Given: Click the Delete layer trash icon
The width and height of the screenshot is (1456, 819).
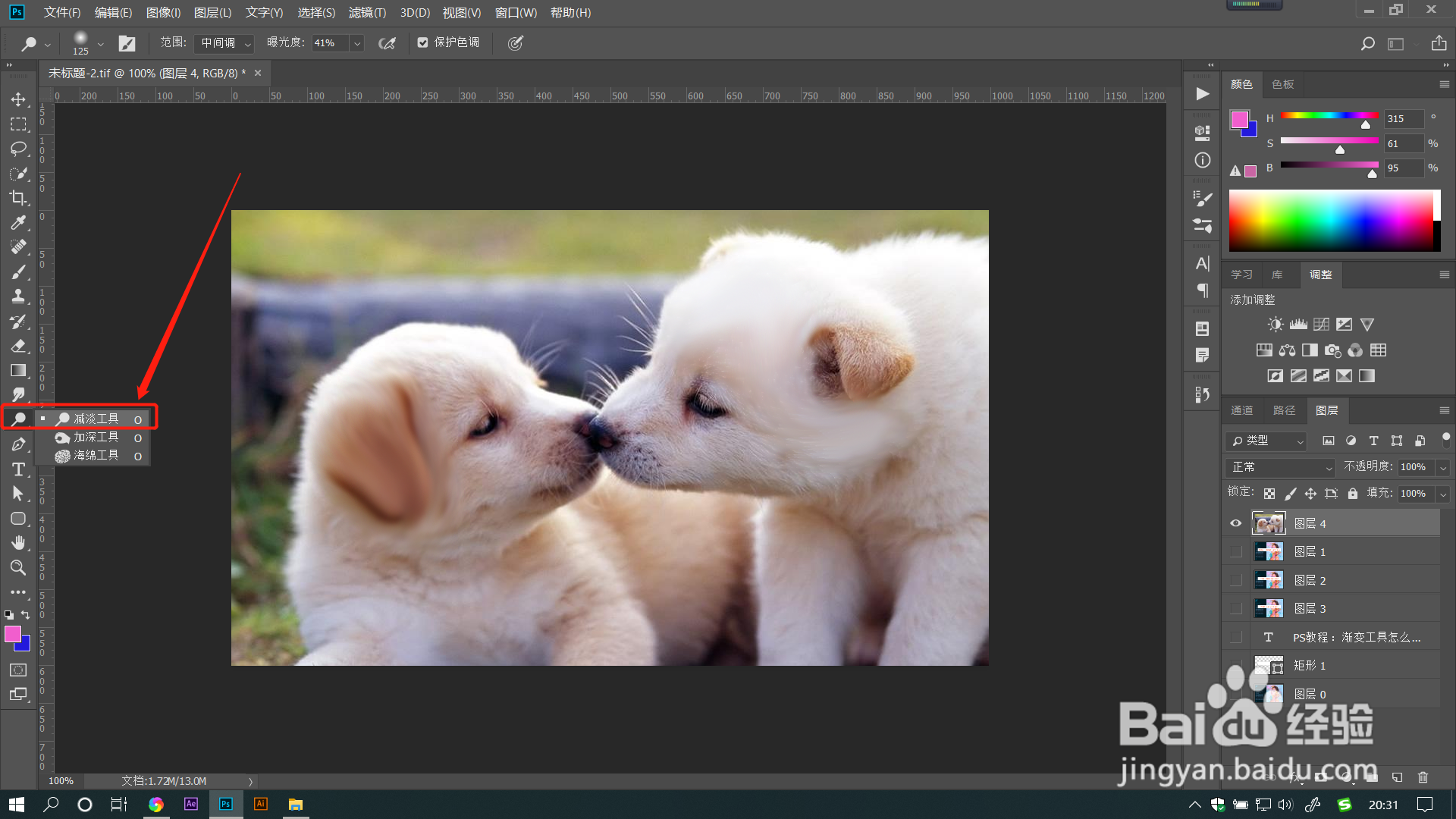Looking at the screenshot, I should 1423,777.
